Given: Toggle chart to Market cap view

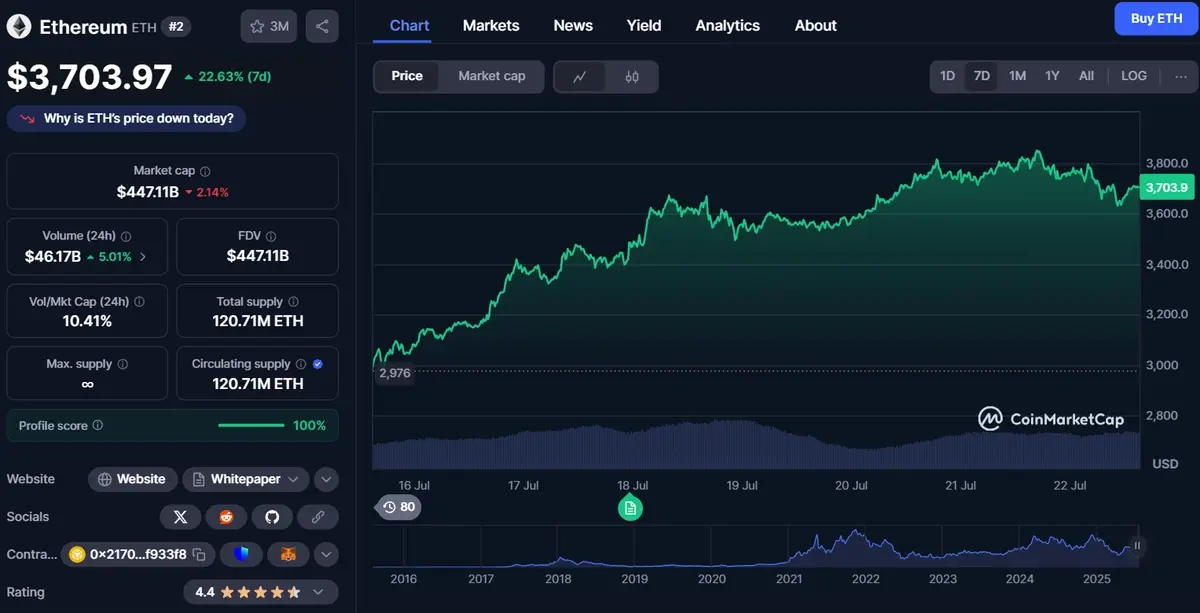Looking at the screenshot, I should click(x=491, y=76).
